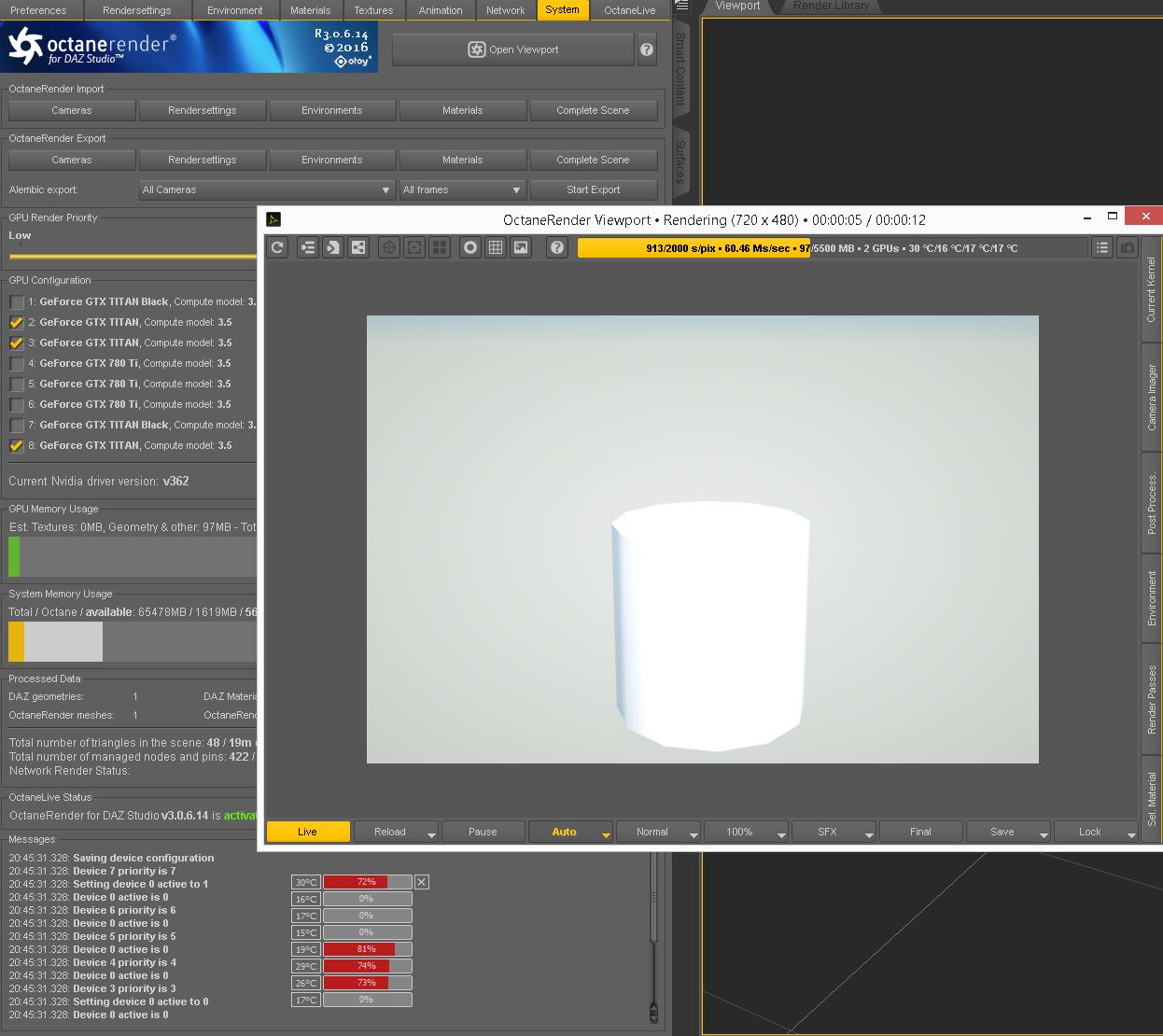Click the node graph share icon

click(358, 247)
